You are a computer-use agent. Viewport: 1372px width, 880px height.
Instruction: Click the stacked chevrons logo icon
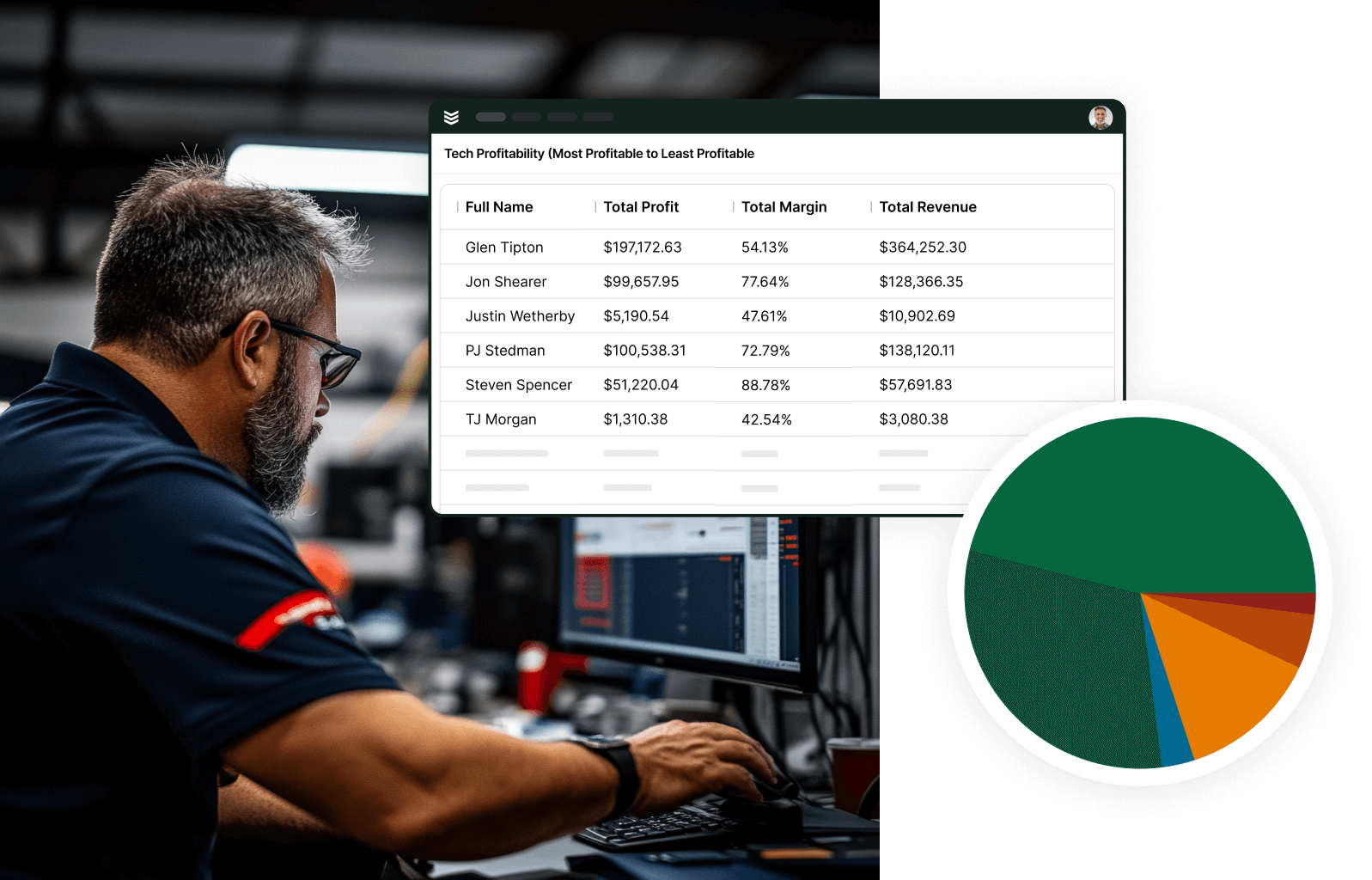(x=451, y=117)
